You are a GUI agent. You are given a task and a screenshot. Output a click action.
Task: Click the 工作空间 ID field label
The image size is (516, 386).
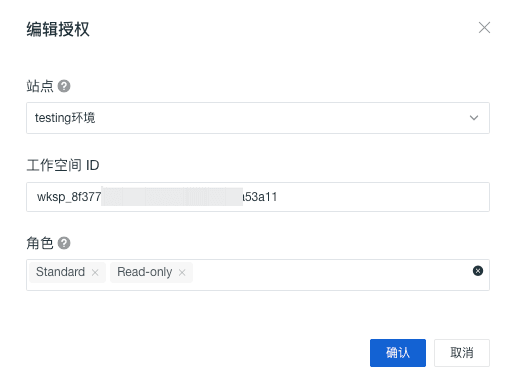(x=63, y=165)
